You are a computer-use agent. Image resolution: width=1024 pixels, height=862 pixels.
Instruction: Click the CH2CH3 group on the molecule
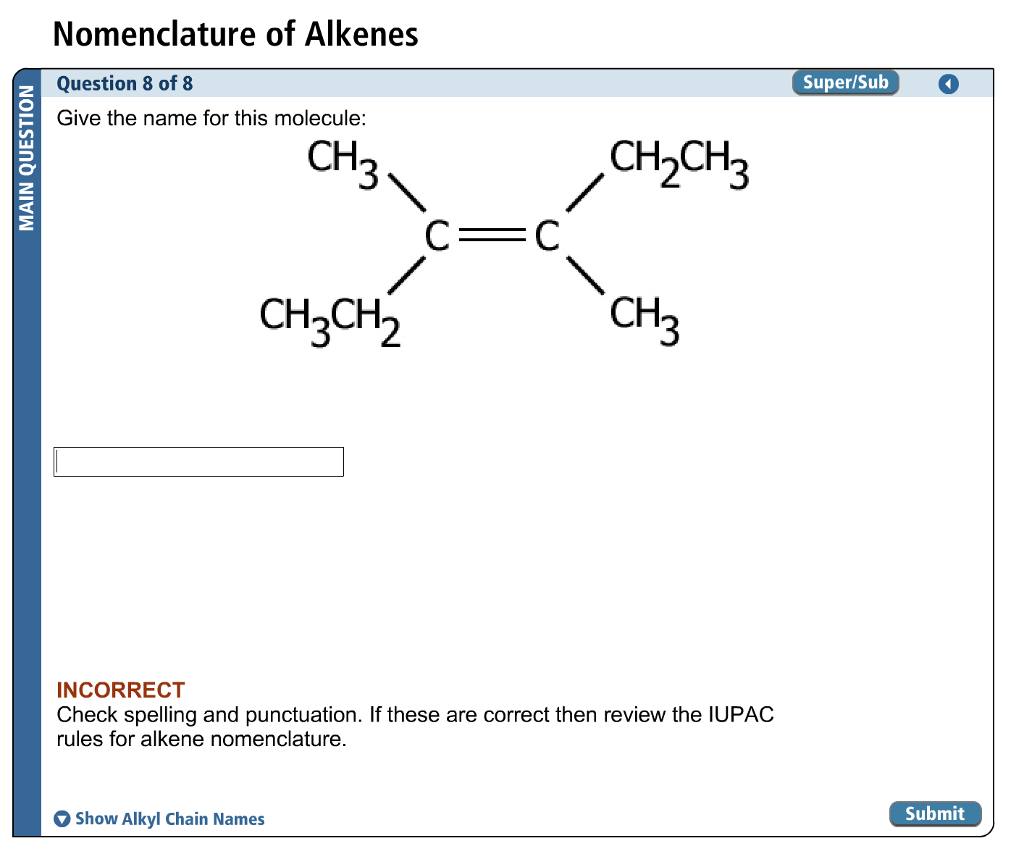click(x=680, y=162)
